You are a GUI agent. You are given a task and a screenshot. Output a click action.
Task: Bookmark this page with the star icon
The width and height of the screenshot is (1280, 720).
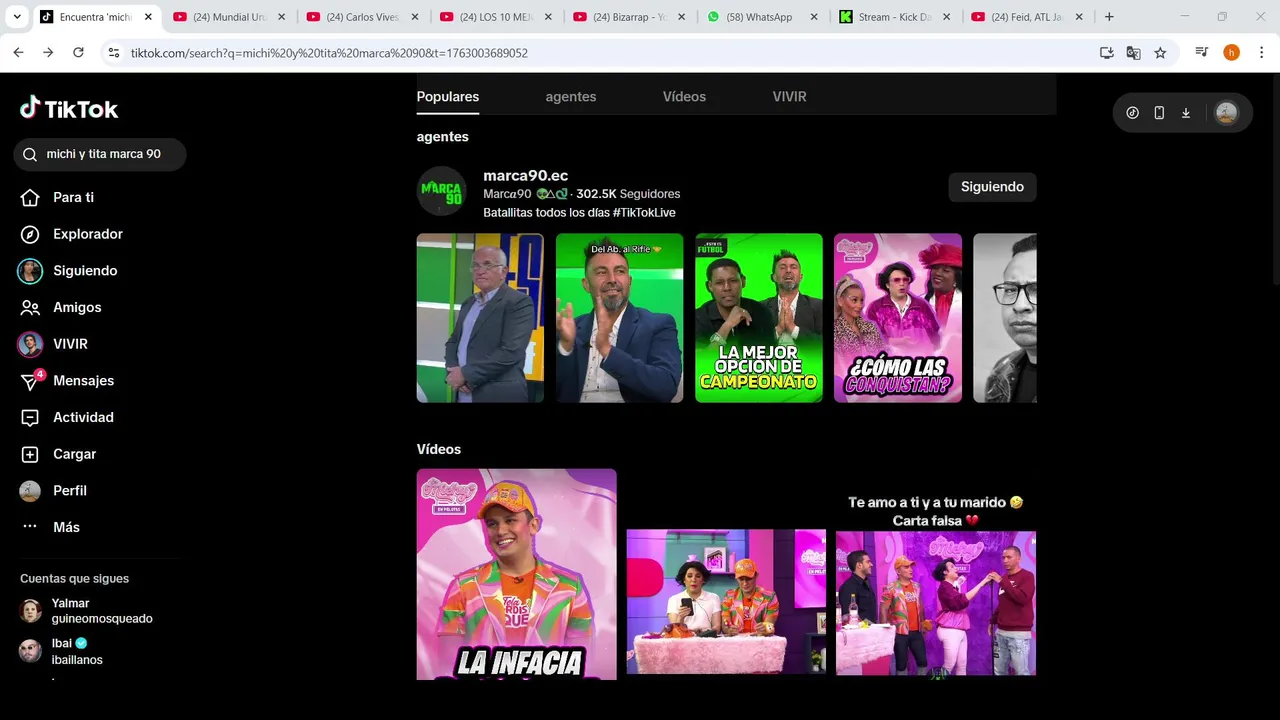click(1160, 53)
